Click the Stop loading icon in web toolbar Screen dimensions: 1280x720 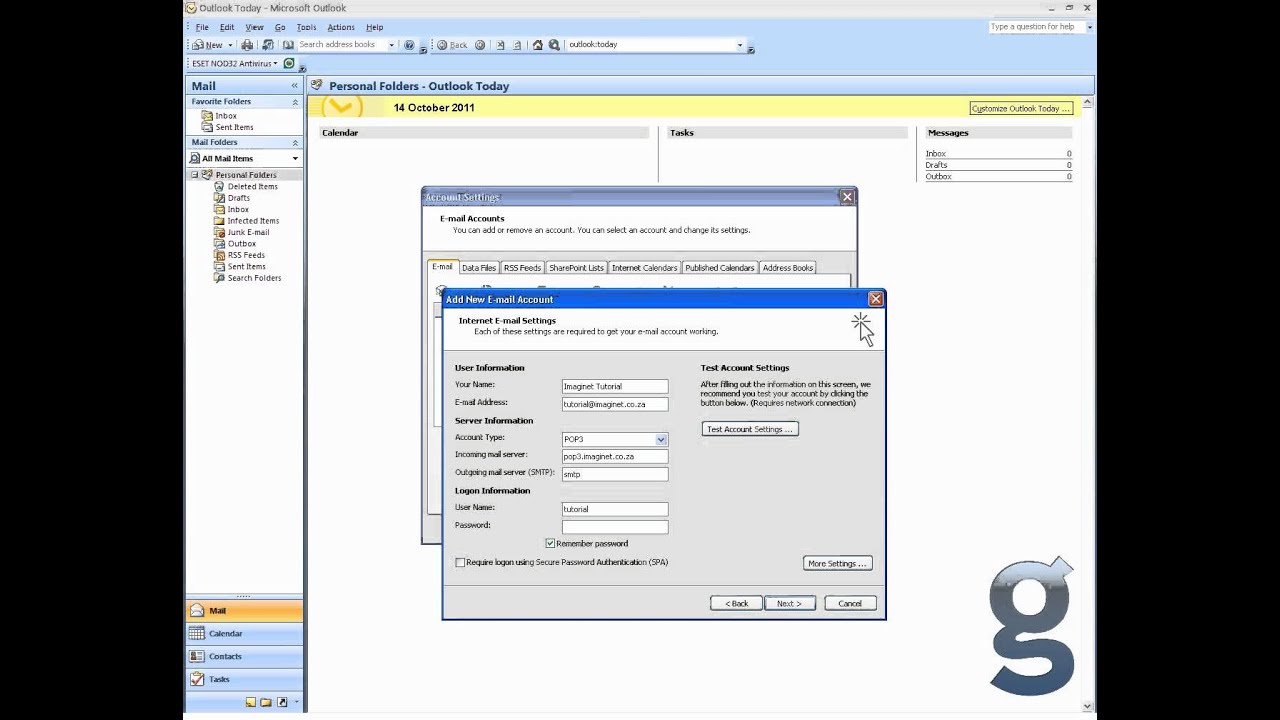coord(501,45)
